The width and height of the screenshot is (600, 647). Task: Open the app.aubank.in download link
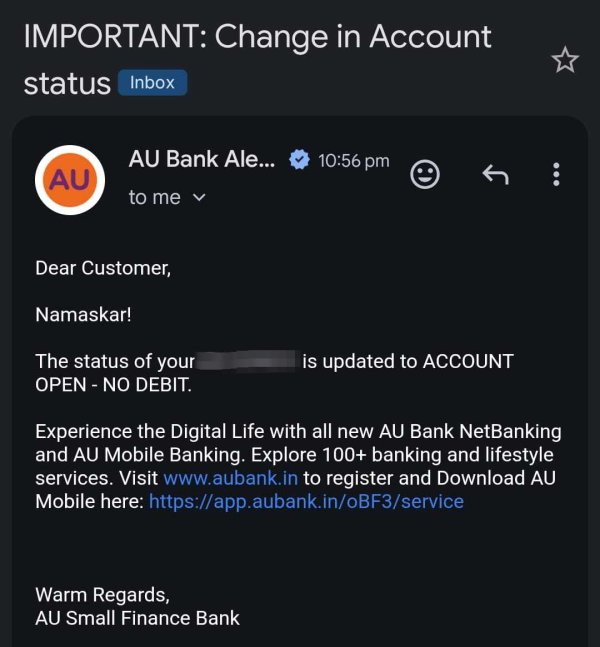[306, 501]
